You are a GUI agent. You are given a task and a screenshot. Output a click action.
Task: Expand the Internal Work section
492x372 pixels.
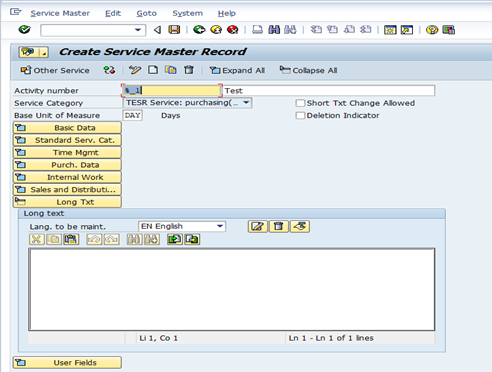(x=67, y=177)
